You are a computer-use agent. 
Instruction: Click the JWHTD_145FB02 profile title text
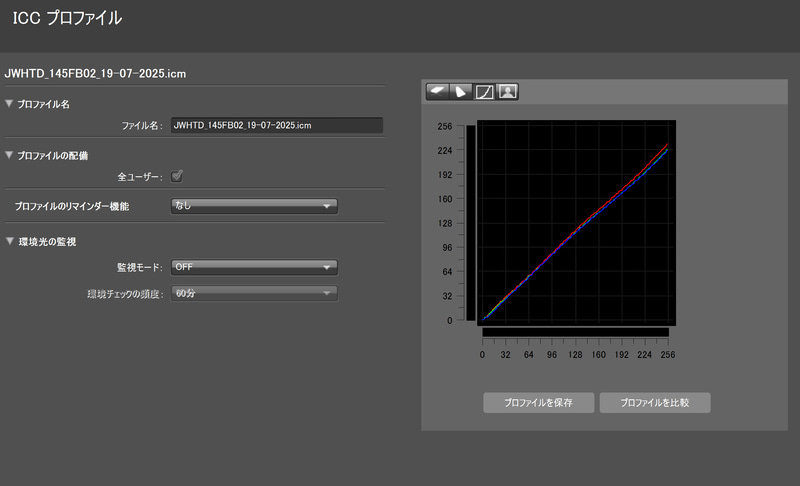coord(95,74)
